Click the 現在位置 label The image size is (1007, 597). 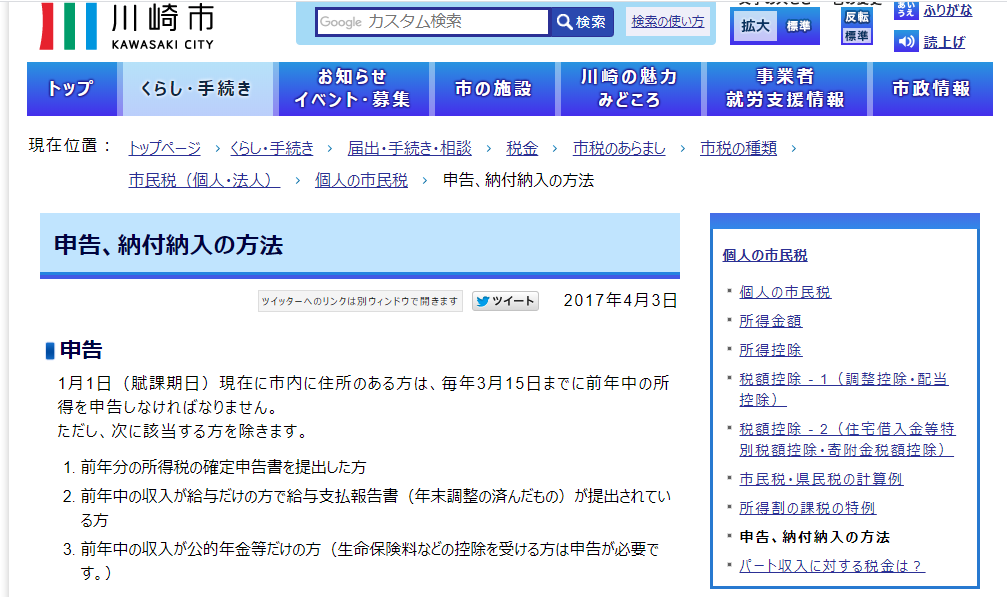(x=69, y=146)
